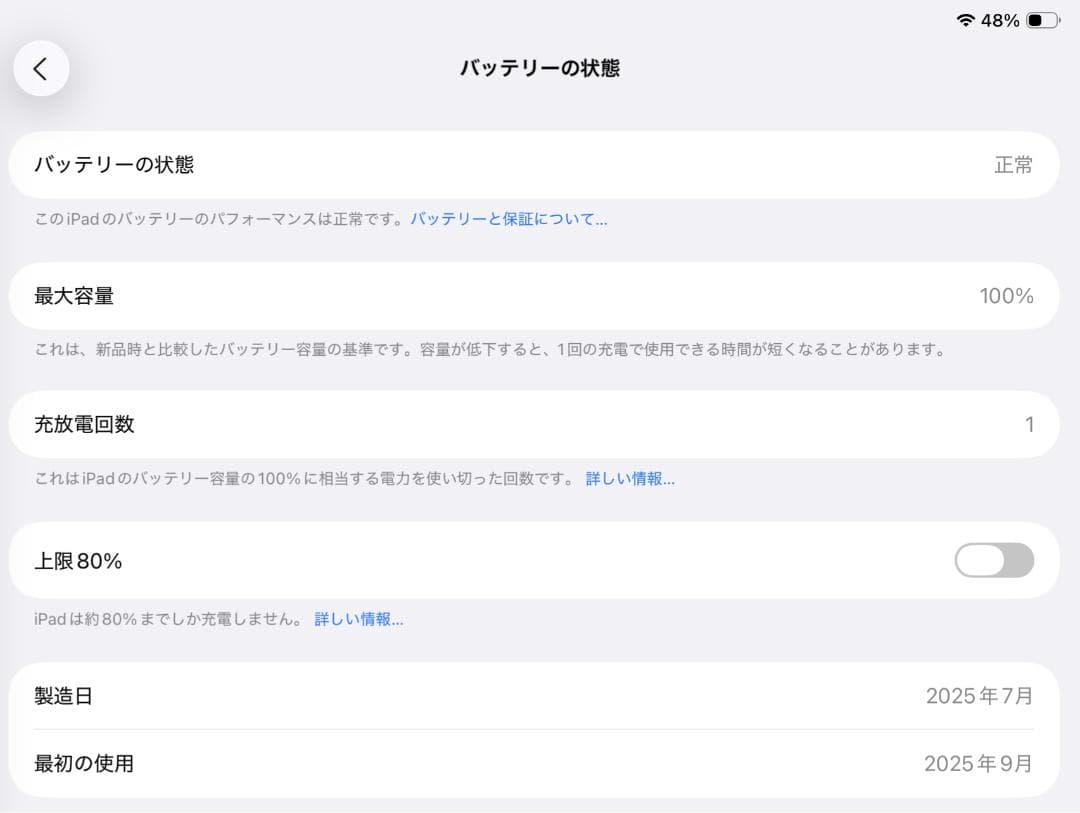The height and width of the screenshot is (813, 1080).
Task: Tap the バッテリーの状態 title at the top
Action: click(540, 68)
